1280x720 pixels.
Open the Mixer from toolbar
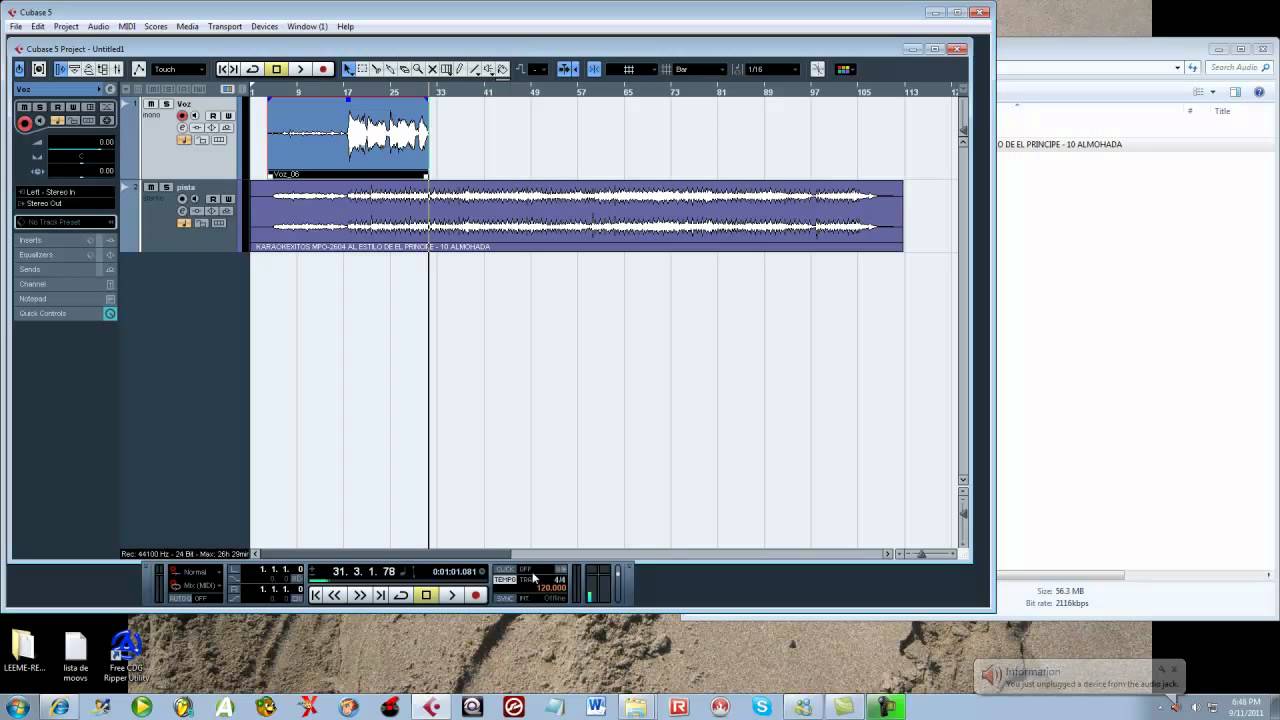[x=116, y=69]
